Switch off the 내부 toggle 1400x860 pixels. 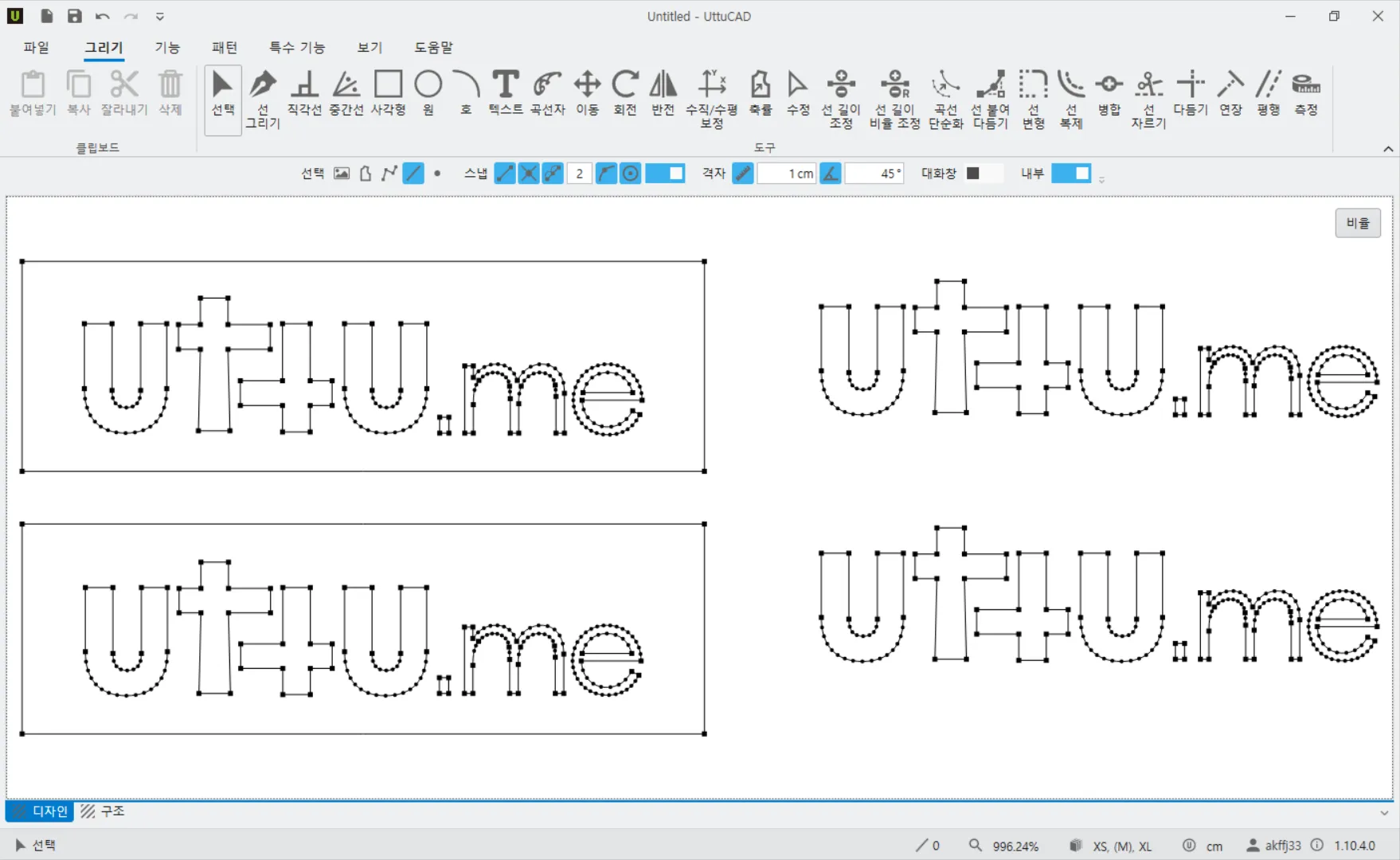click(1071, 173)
